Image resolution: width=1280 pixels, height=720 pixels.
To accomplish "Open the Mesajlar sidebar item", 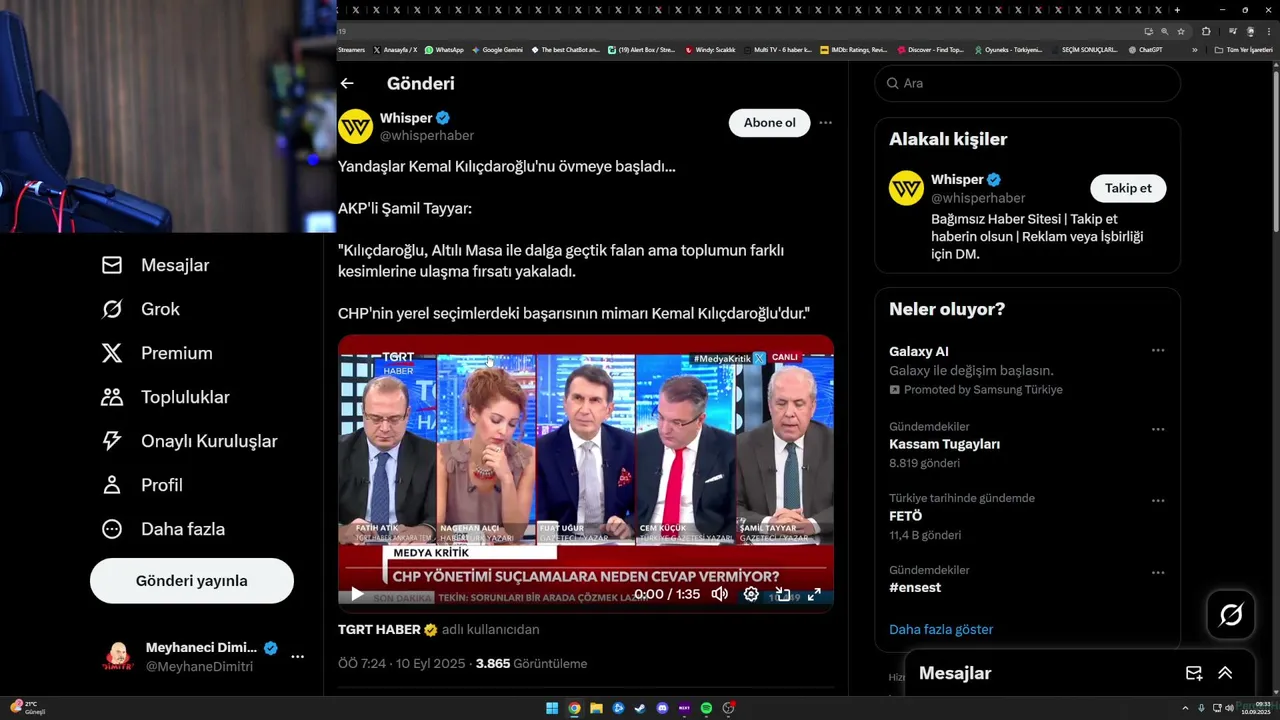I will 155,265.
